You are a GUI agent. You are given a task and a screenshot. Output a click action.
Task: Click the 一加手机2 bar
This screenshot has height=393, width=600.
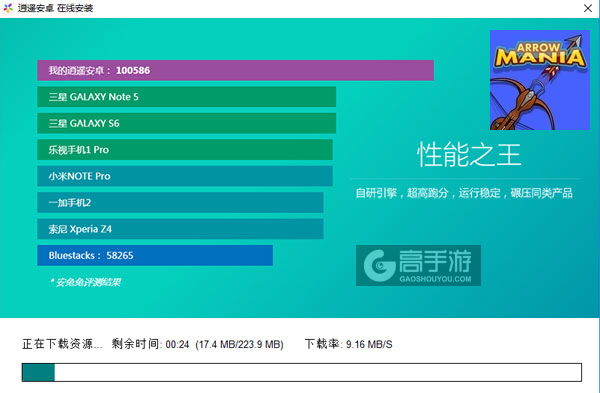[x=180, y=202]
